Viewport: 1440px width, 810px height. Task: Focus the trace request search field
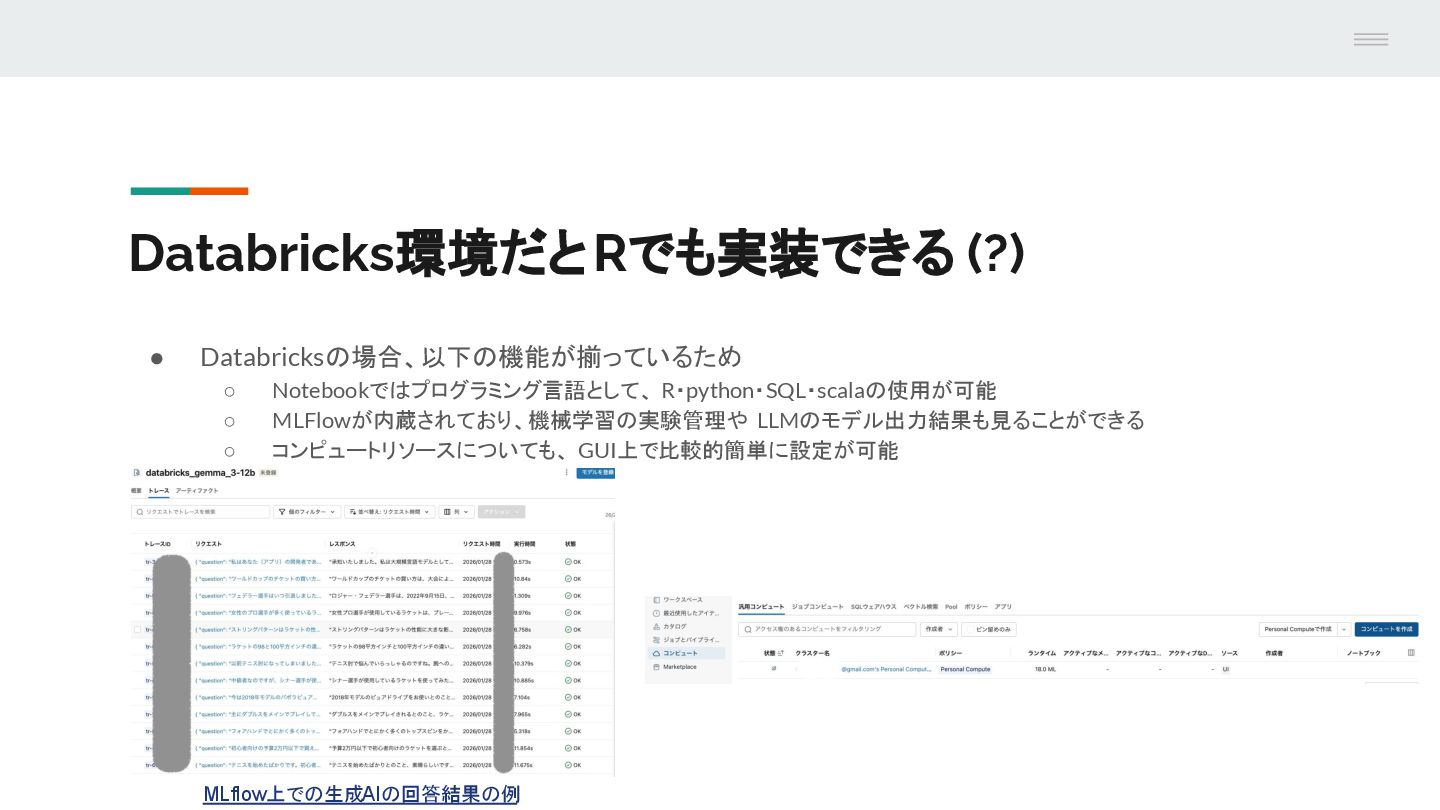click(x=201, y=511)
